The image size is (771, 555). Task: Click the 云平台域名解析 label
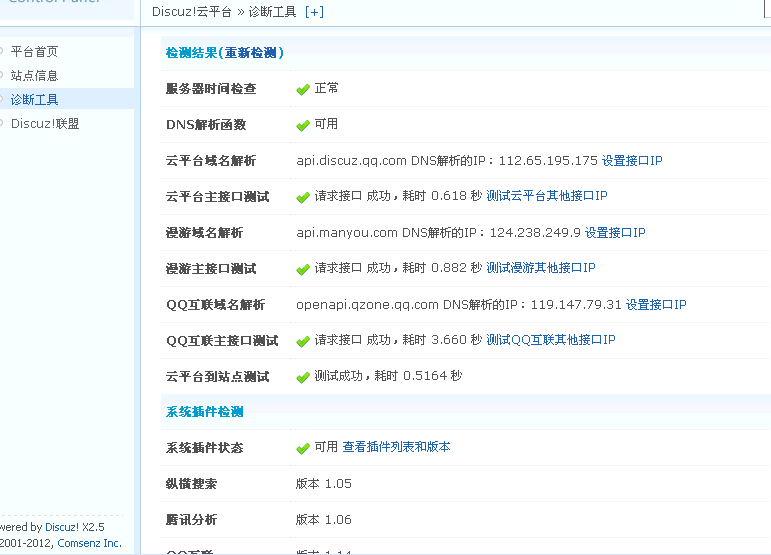(x=211, y=161)
